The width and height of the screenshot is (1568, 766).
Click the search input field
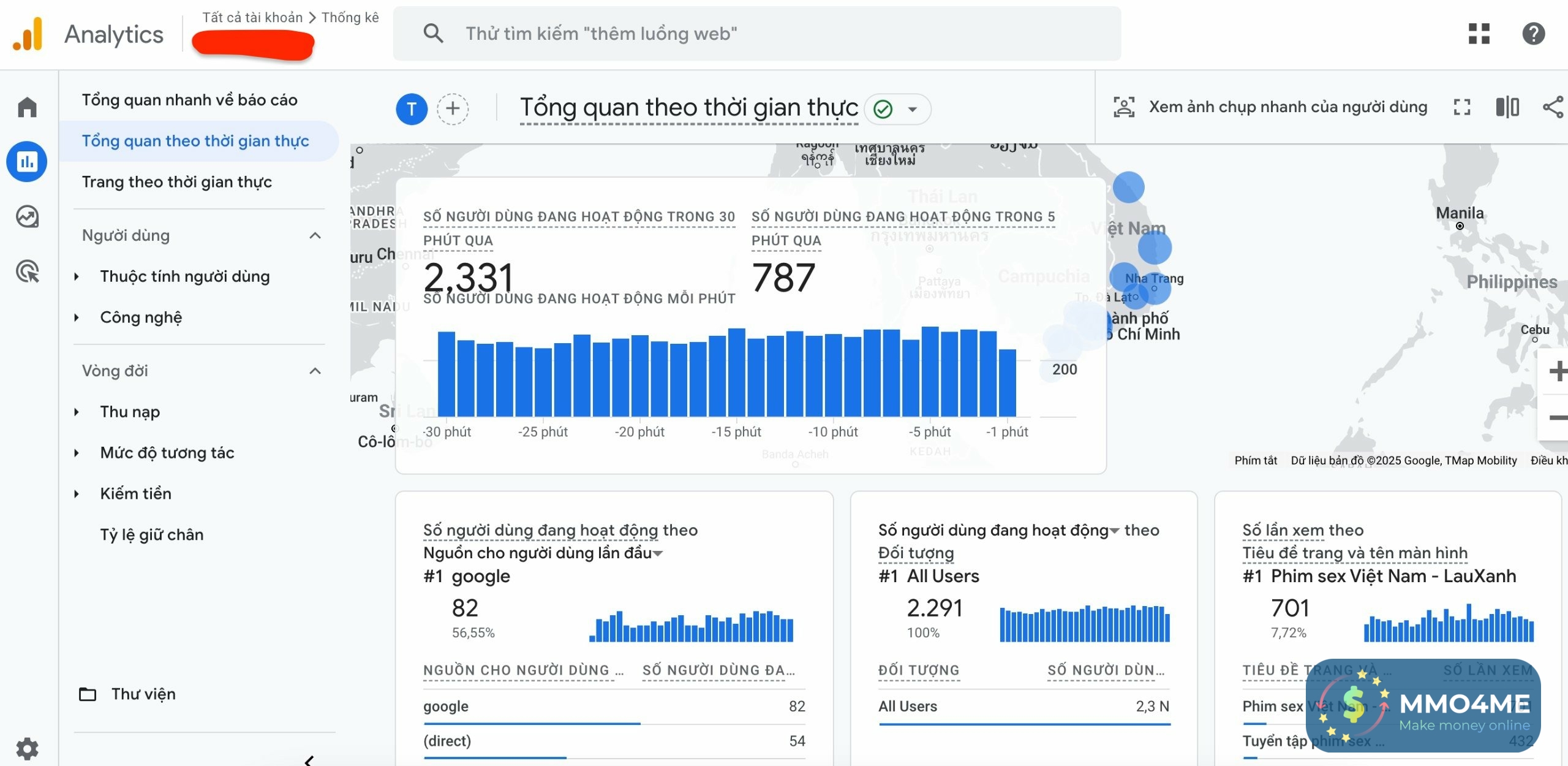(x=756, y=34)
